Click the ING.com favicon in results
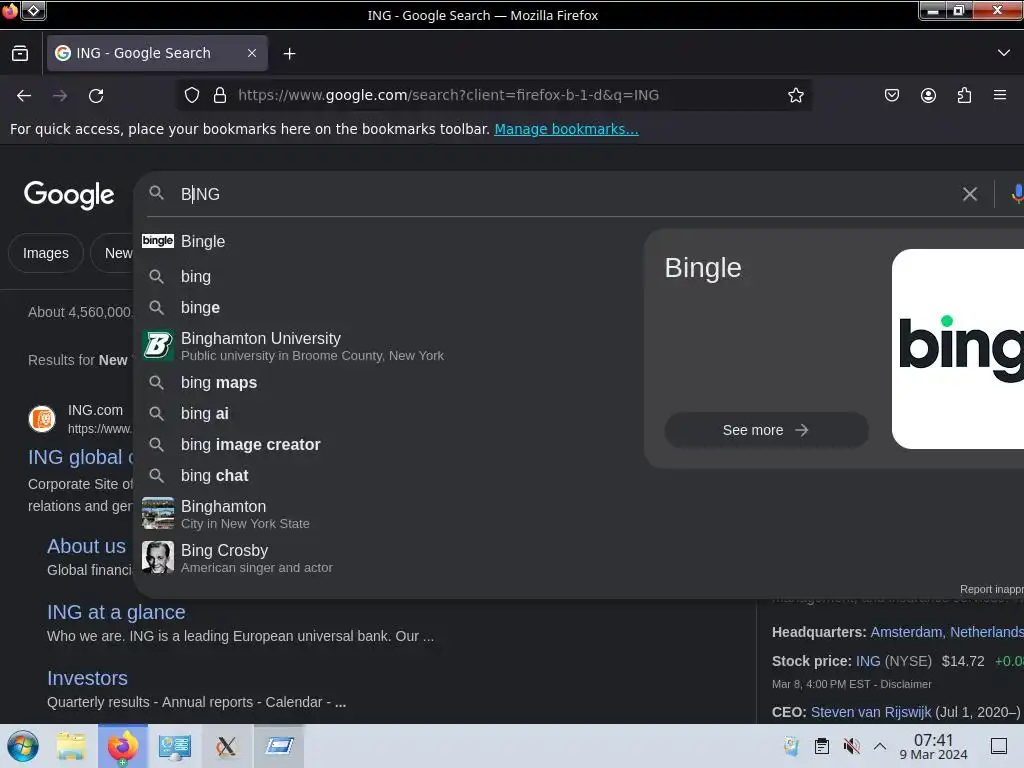This screenshot has width=1024, height=768. 42,419
